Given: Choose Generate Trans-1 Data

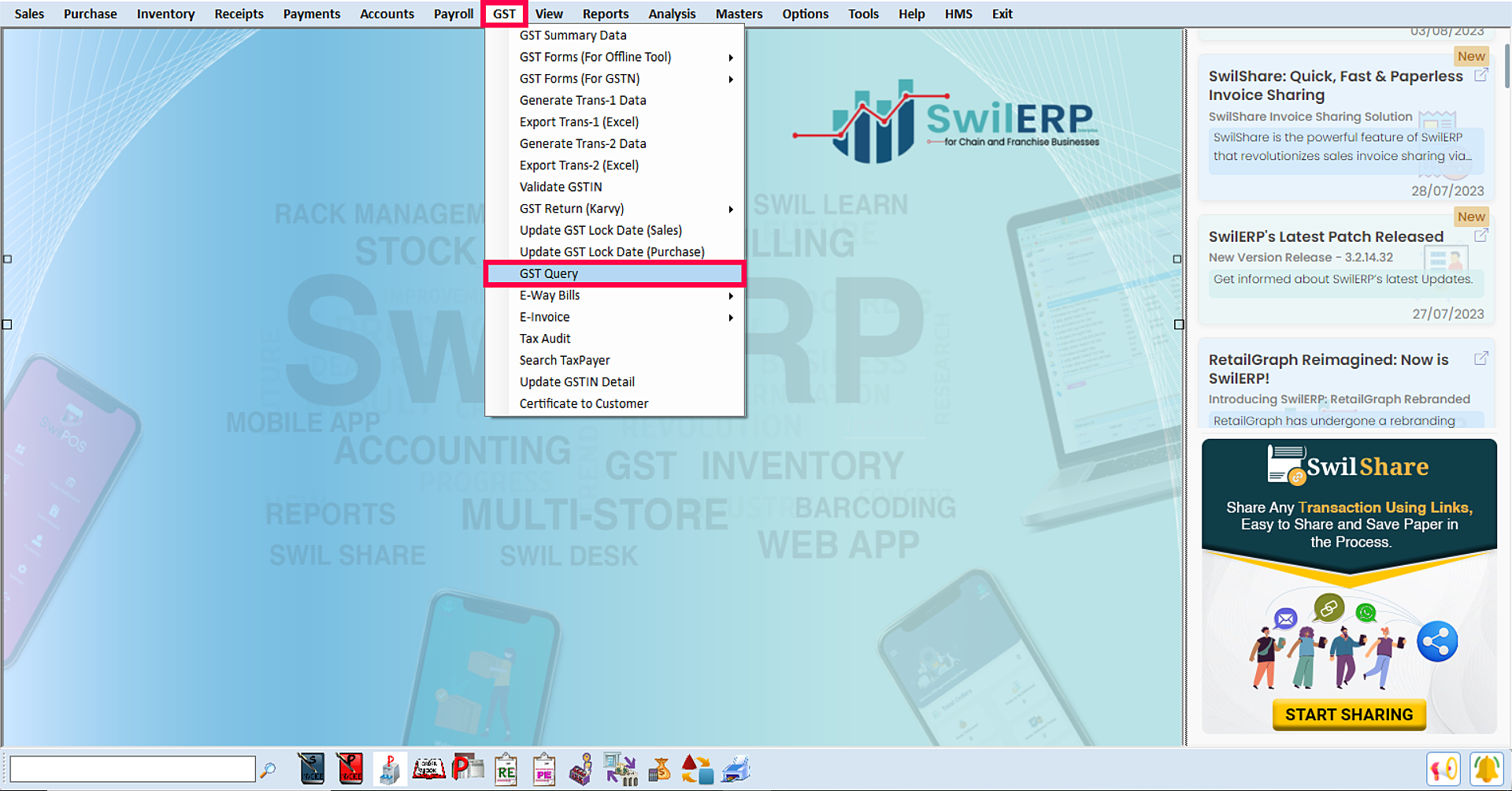Looking at the screenshot, I should (x=615, y=100).
